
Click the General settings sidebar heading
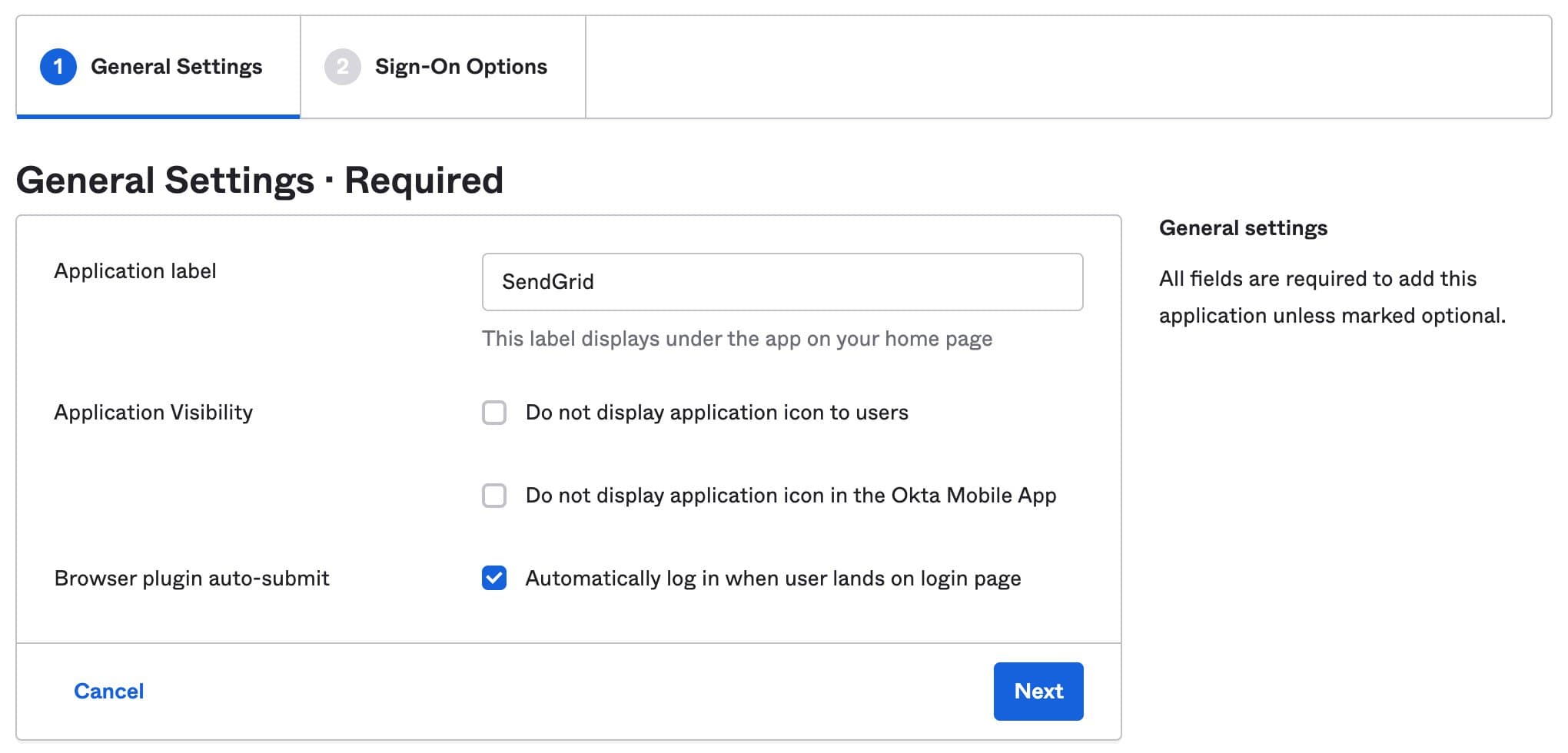(1242, 227)
